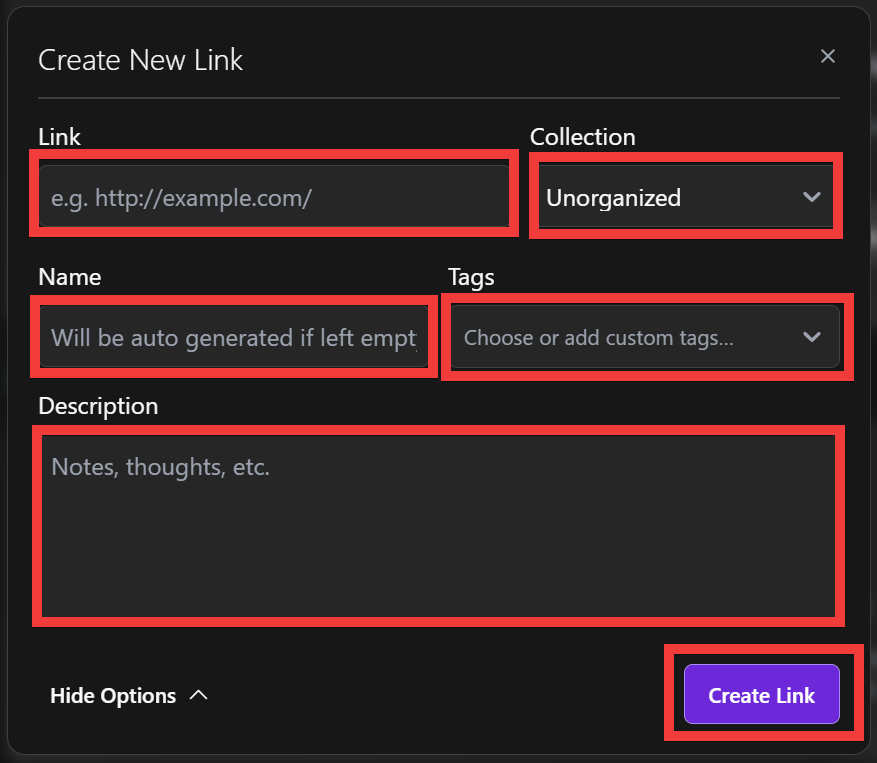Image resolution: width=877 pixels, height=763 pixels.
Task: Click the up chevron beside Hide Options
Action: tap(198, 695)
